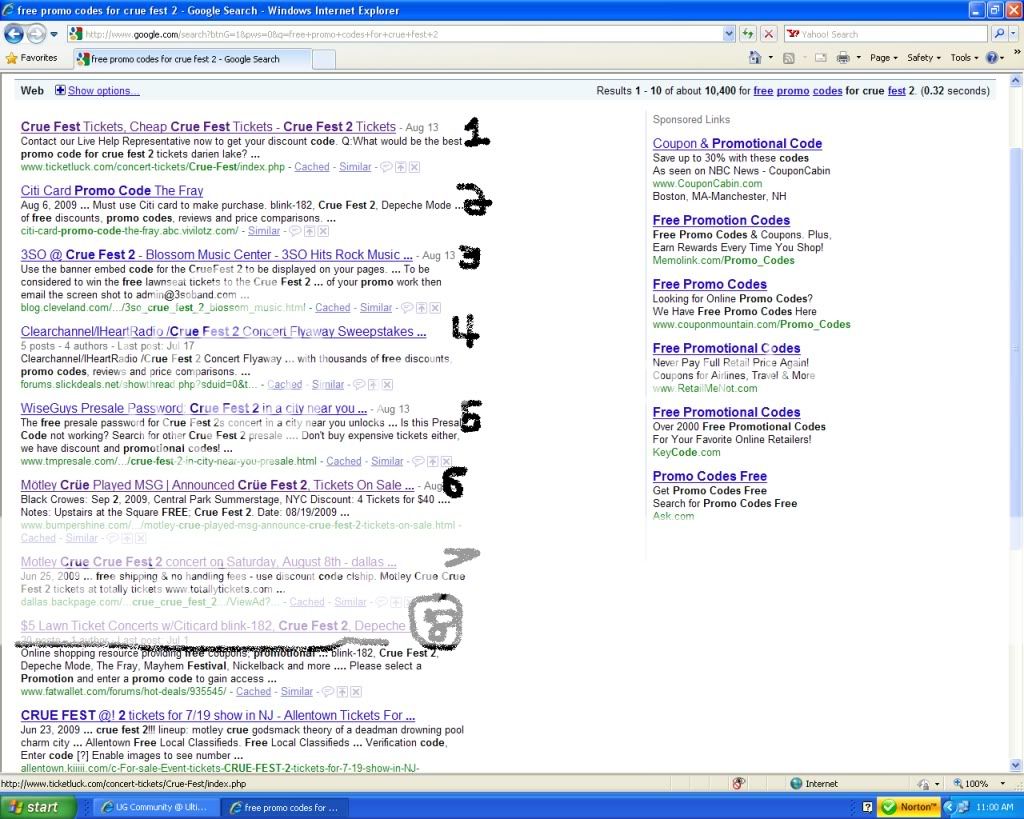Open the Favorites star button
Screen dimensions: 1024x819
[x=31, y=58]
